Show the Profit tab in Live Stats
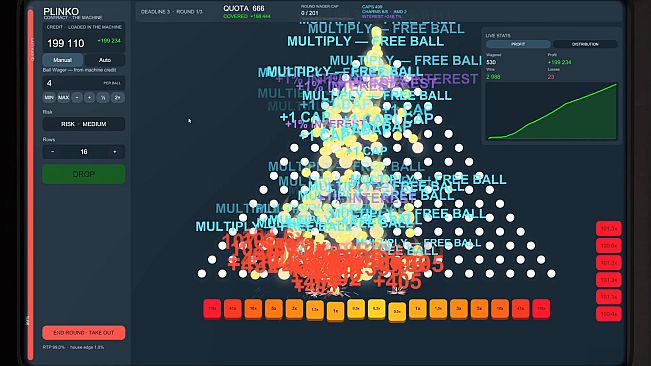651x366 pixels. pos(518,44)
